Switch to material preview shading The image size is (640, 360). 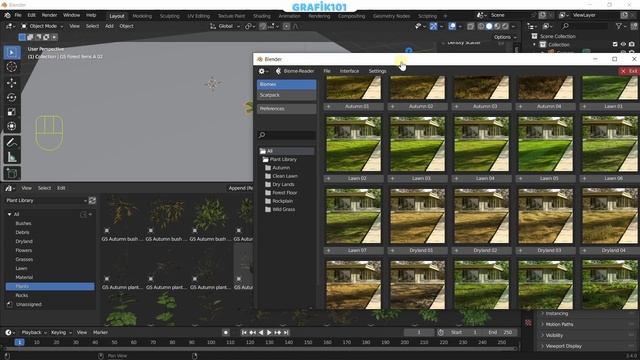[x=497, y=26]
